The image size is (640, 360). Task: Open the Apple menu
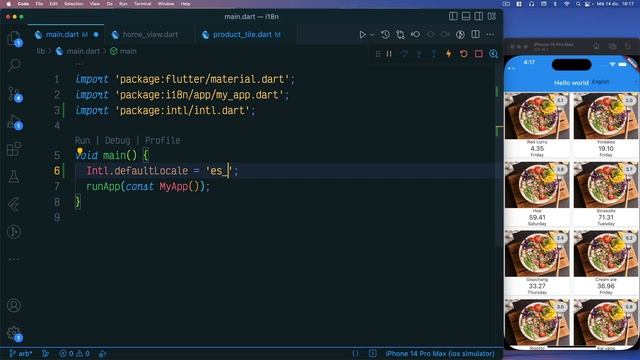(9, 4)
